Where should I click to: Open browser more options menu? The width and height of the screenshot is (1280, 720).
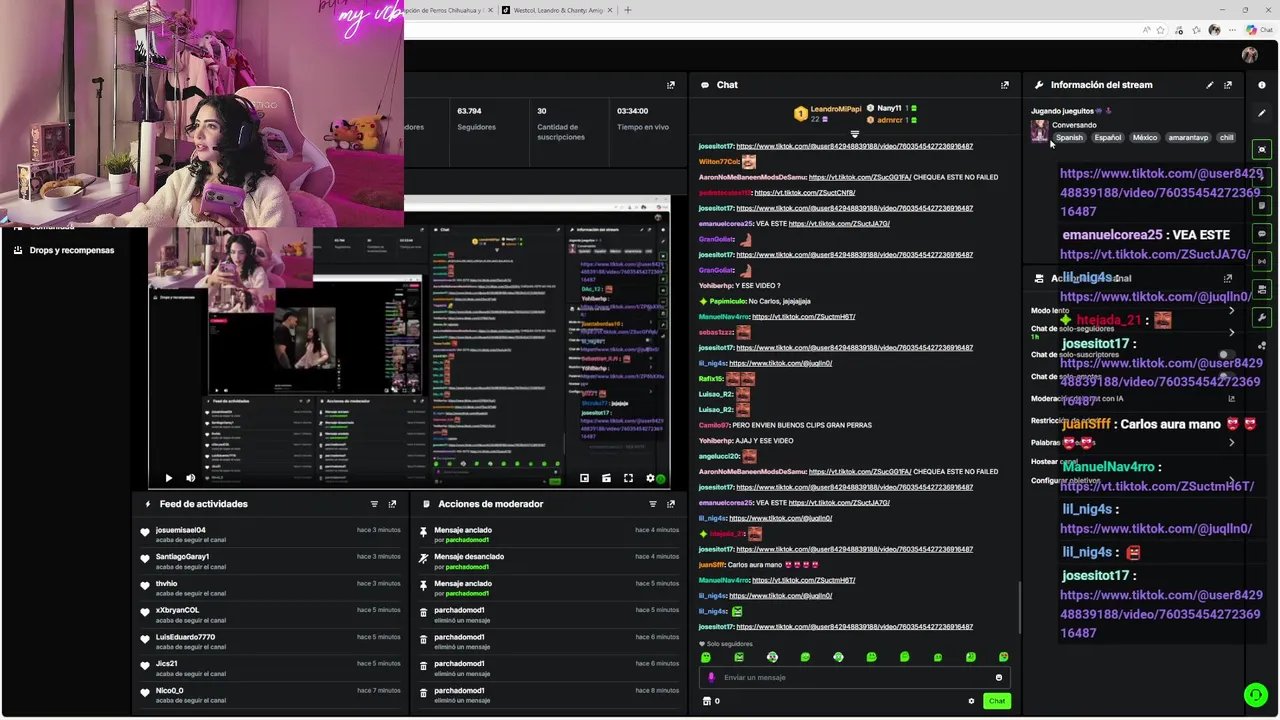1232,30
